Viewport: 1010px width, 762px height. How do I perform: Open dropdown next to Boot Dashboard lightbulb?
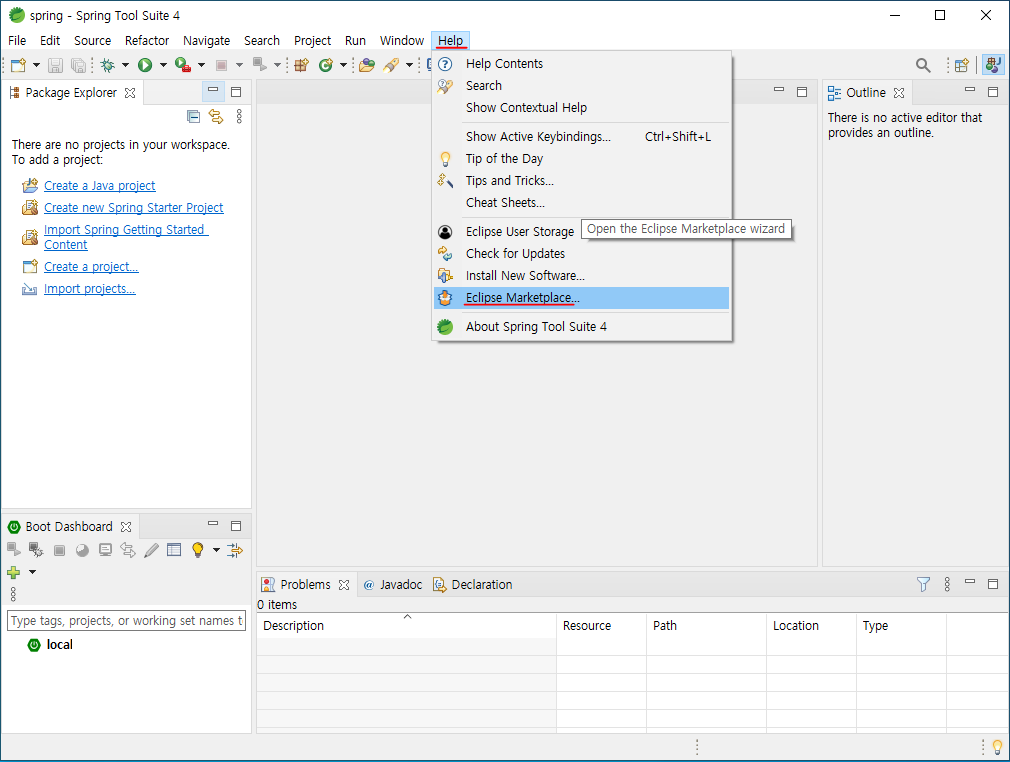[216, 550]
